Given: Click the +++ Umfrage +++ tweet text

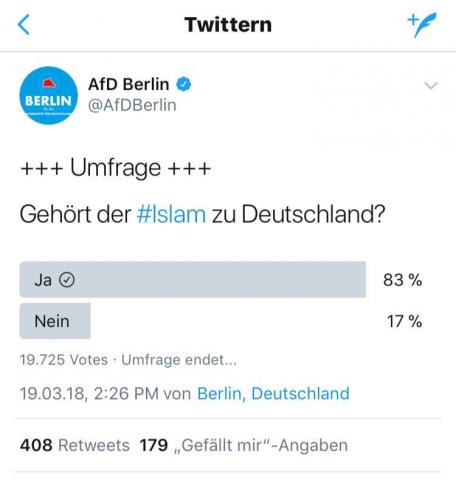Looking at the screenshot, I should point(115,168).
